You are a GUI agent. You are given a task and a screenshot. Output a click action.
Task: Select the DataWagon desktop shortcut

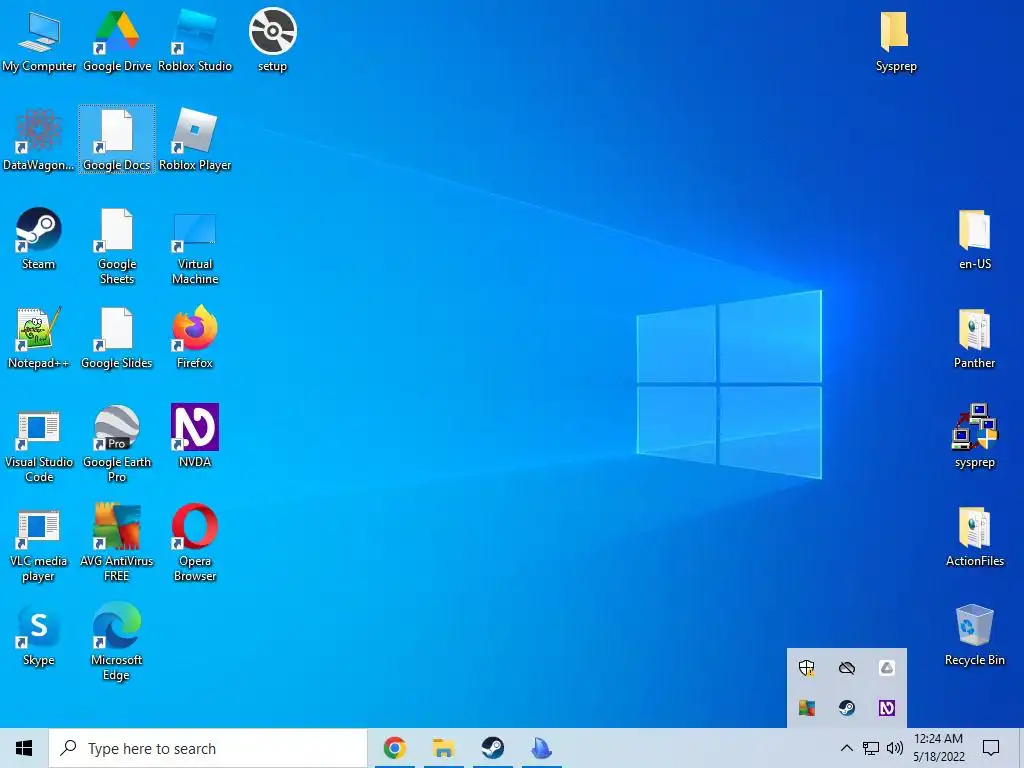39,140
